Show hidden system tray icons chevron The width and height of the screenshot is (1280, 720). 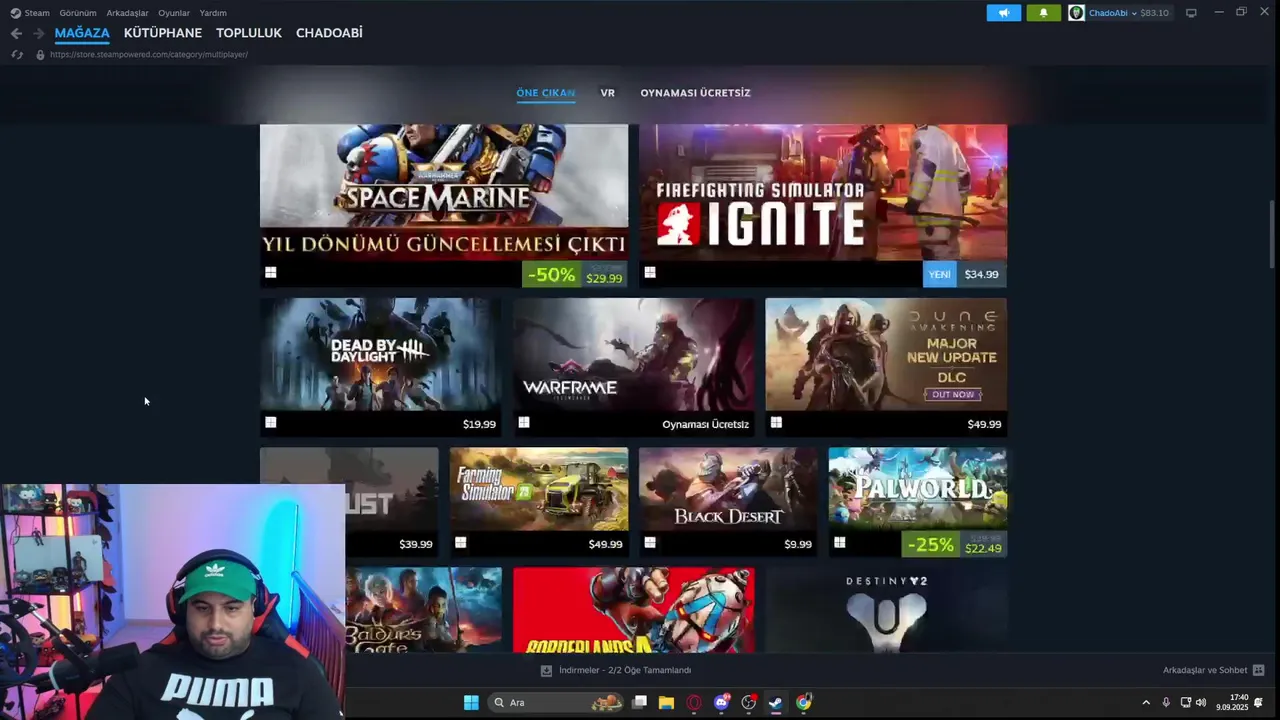tap(1146, 702)
